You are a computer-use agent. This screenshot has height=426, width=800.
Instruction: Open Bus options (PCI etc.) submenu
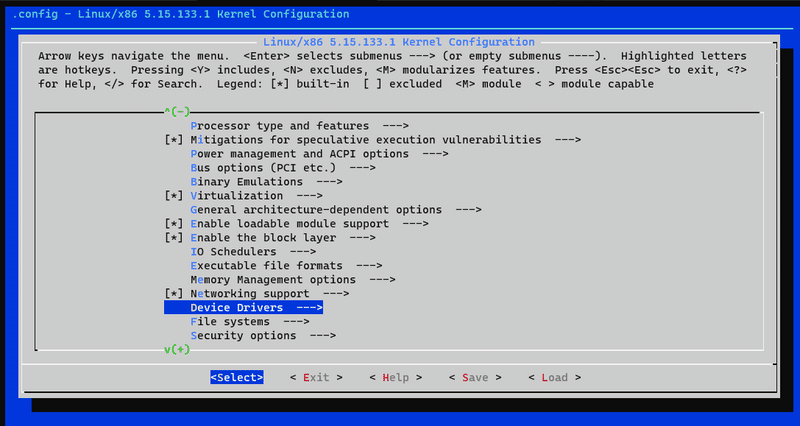283,168
